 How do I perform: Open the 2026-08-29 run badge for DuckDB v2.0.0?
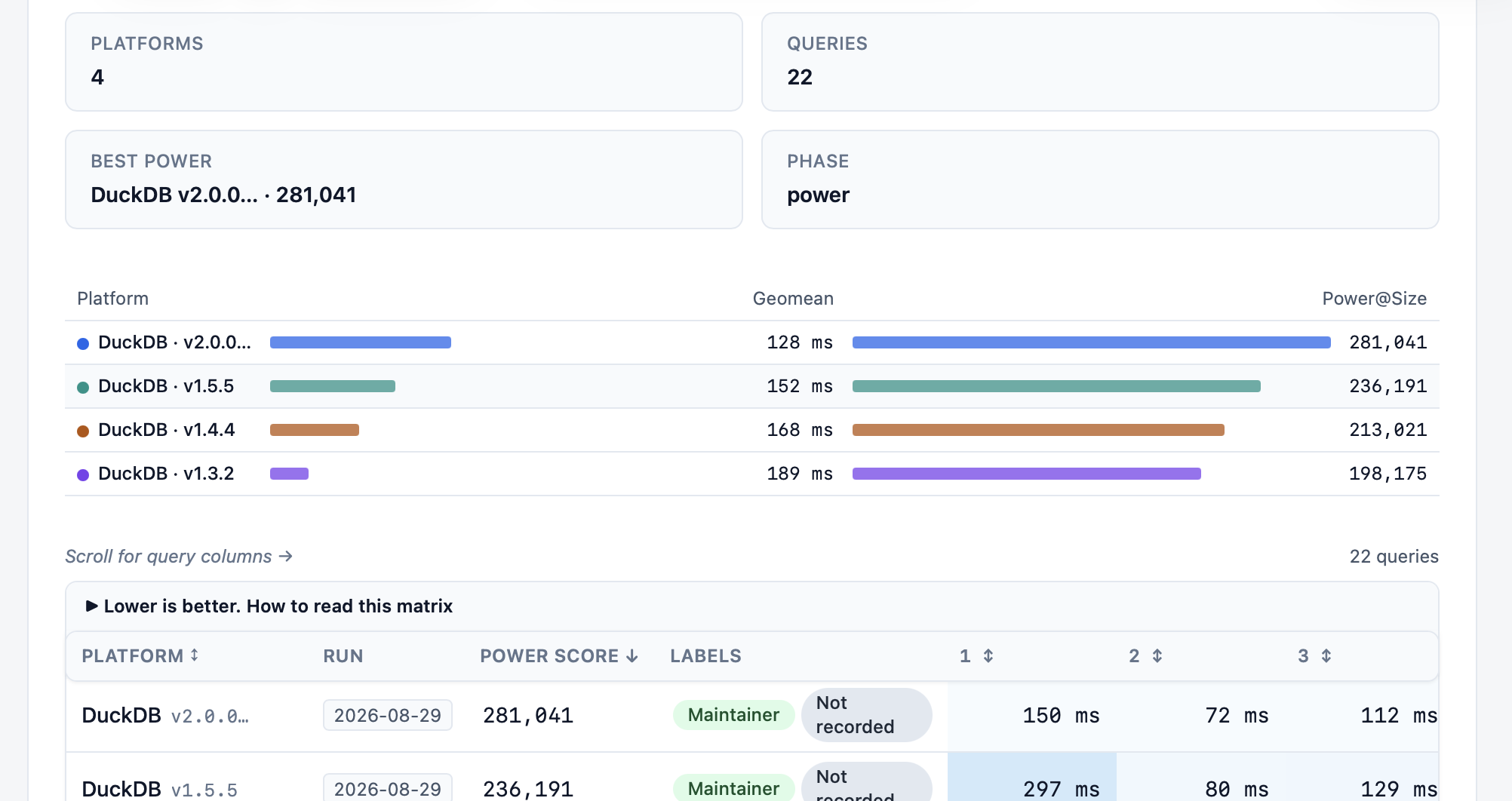click(x=388, y=715)
